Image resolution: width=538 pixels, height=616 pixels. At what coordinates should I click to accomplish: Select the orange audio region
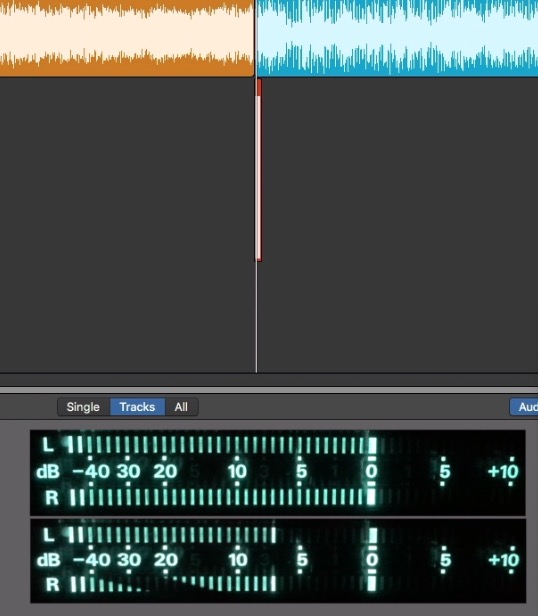[x=127, y=38]
